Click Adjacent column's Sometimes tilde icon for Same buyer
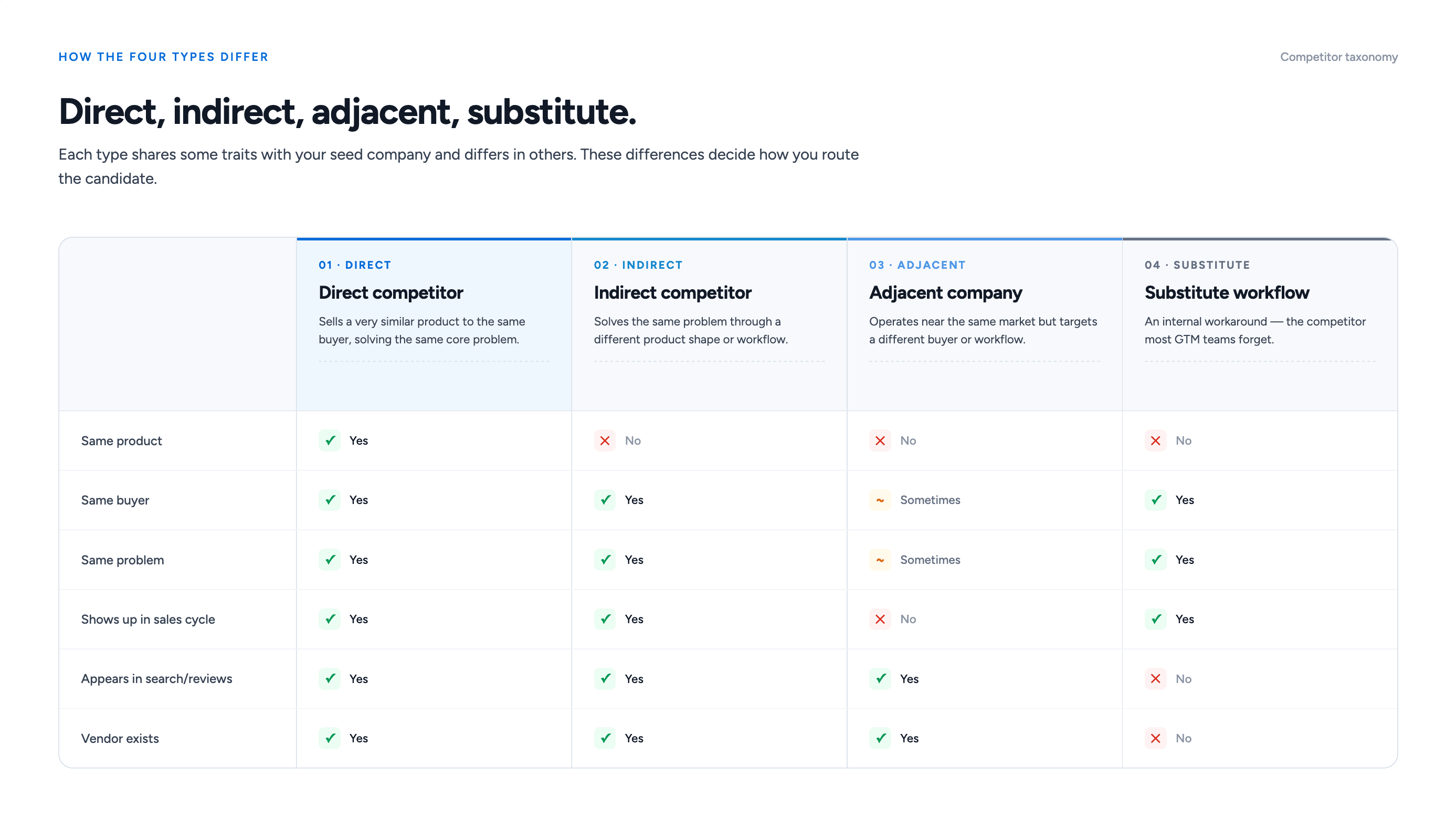1456x819 pixels. (880, 500)
